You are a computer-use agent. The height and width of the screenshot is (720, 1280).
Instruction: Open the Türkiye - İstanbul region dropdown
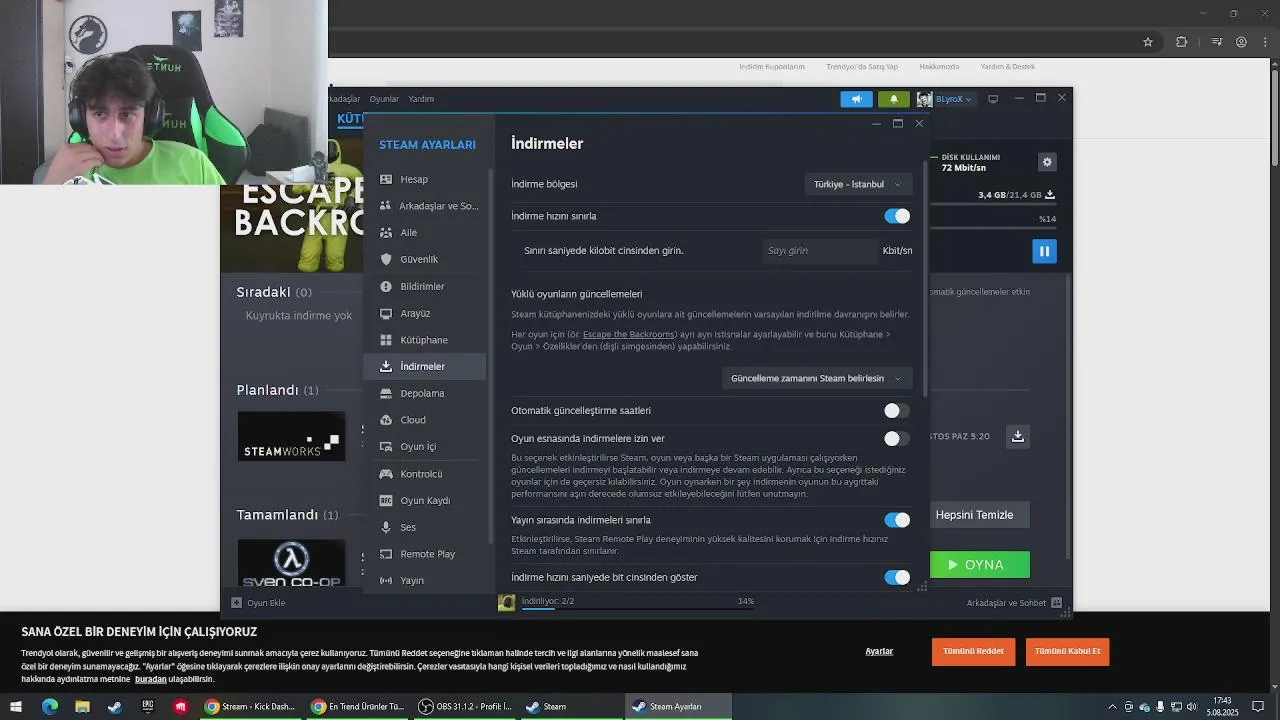point(858,184)
